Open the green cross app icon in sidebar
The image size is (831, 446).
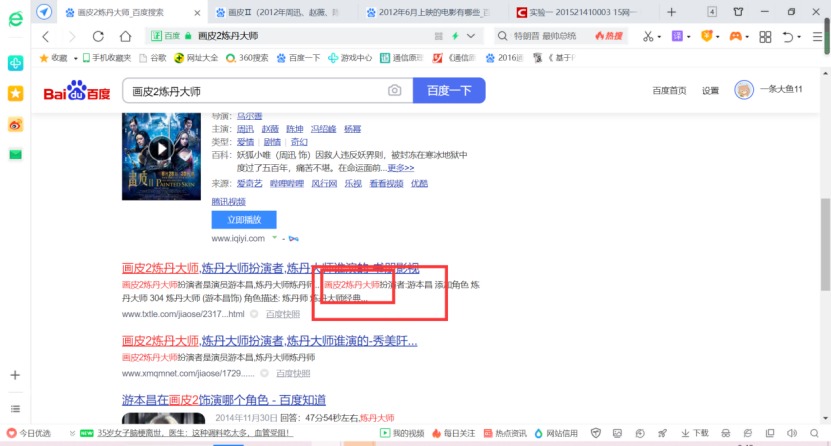(x=15, y=63)
